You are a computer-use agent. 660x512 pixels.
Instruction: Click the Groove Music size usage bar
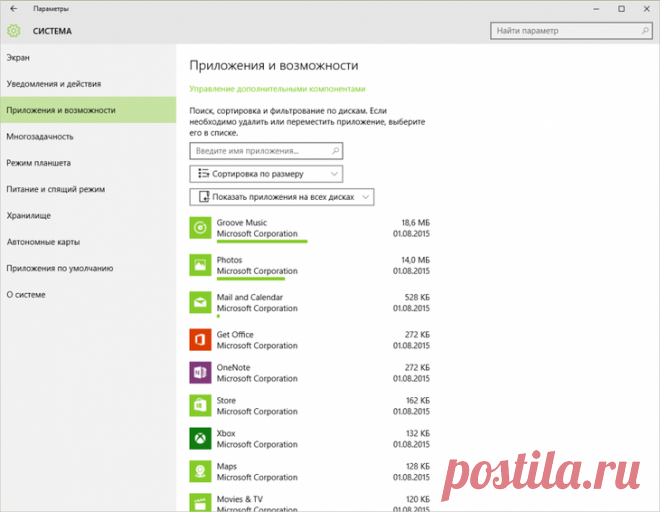click(x=262, y=241)
